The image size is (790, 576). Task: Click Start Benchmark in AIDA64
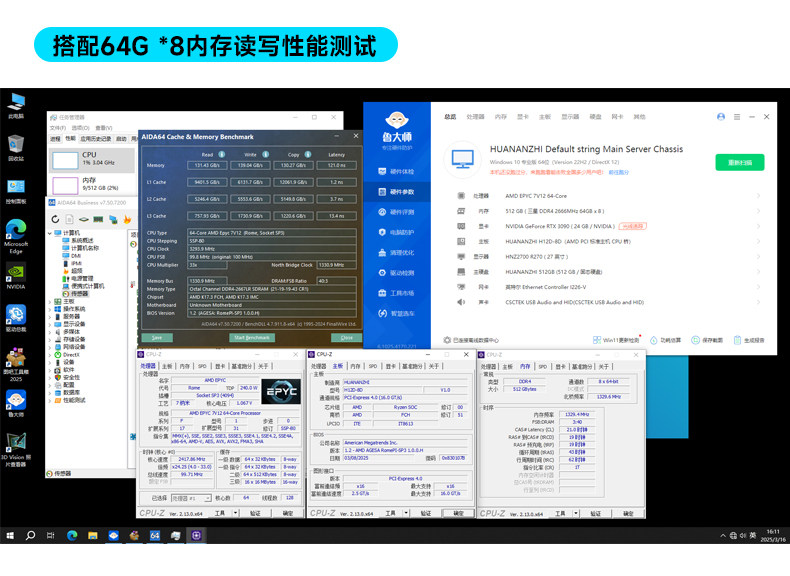[x=252, y=337]
